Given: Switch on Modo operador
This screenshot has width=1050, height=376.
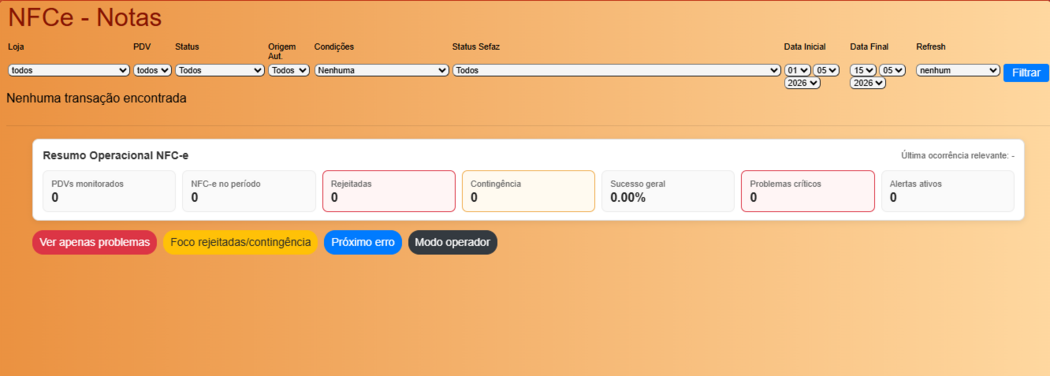Looking at the screenshot, I should click(x=453, y=243).
